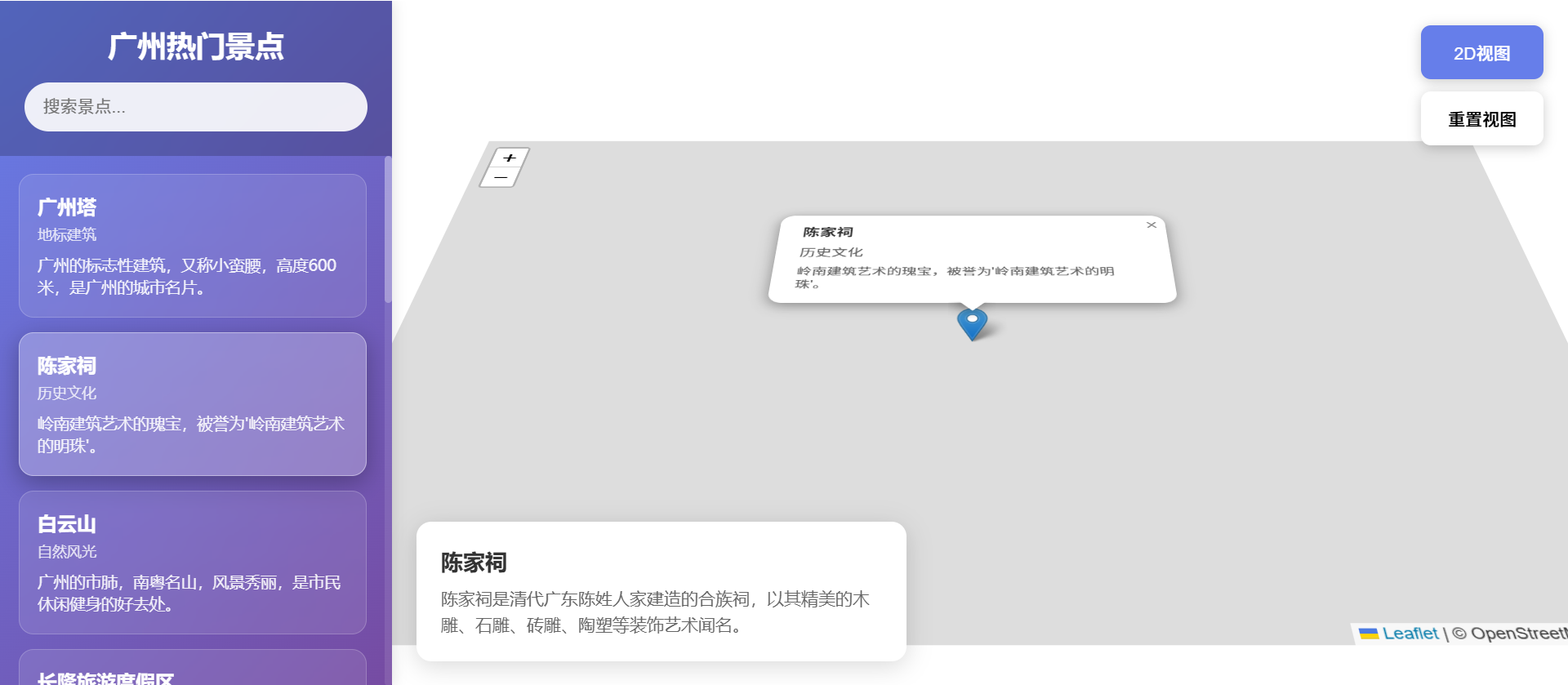
Task: Click the blue map marker pin
Action: [972, 324]
